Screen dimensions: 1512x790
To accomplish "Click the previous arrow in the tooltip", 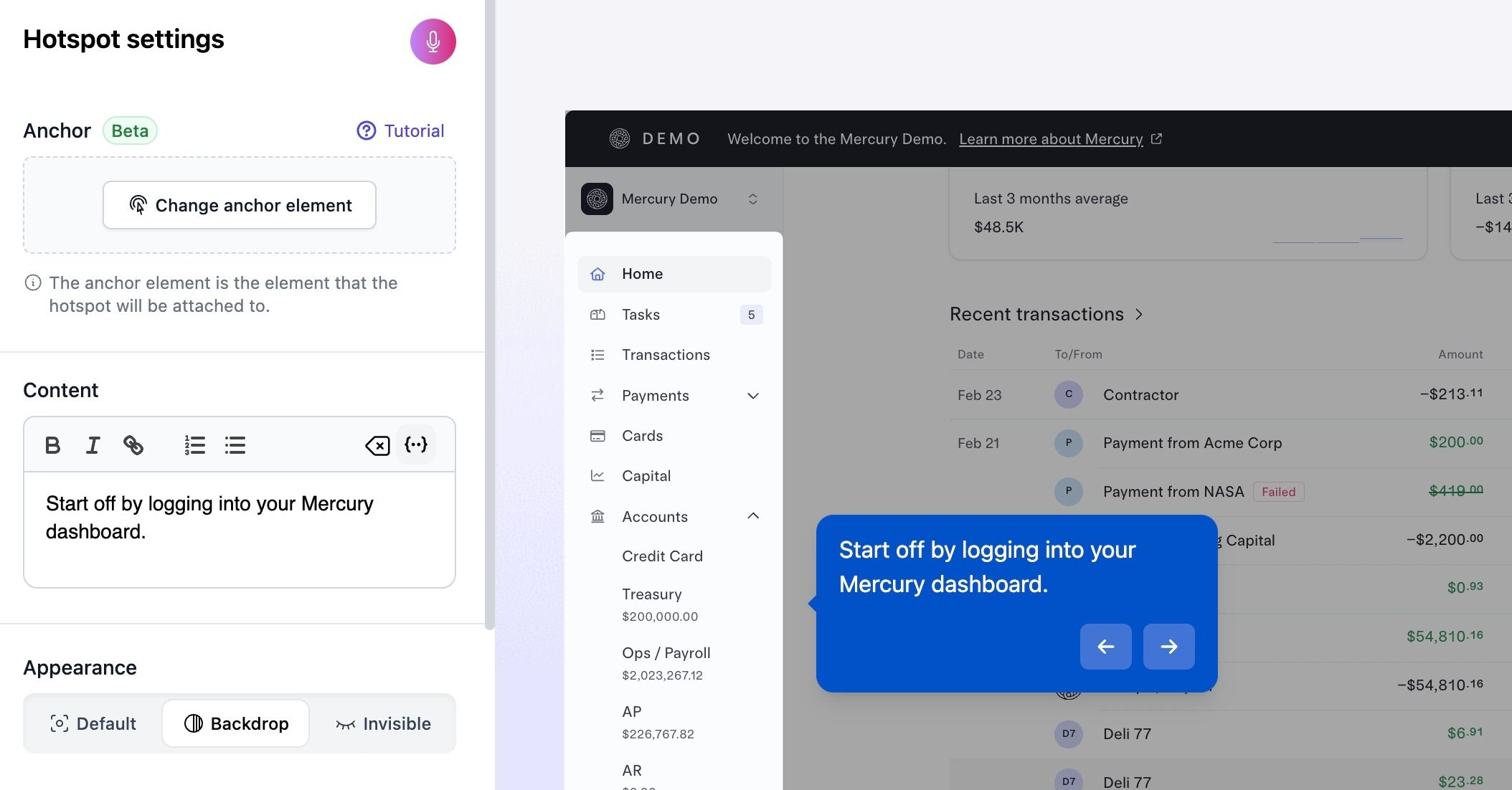I will tap(1106, 647).
